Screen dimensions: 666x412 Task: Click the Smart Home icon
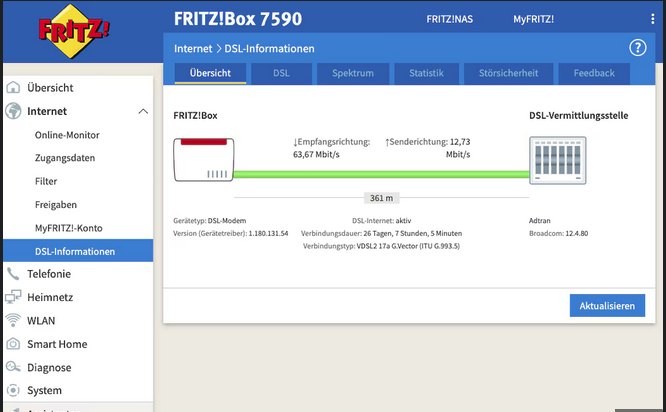(13, 344)
